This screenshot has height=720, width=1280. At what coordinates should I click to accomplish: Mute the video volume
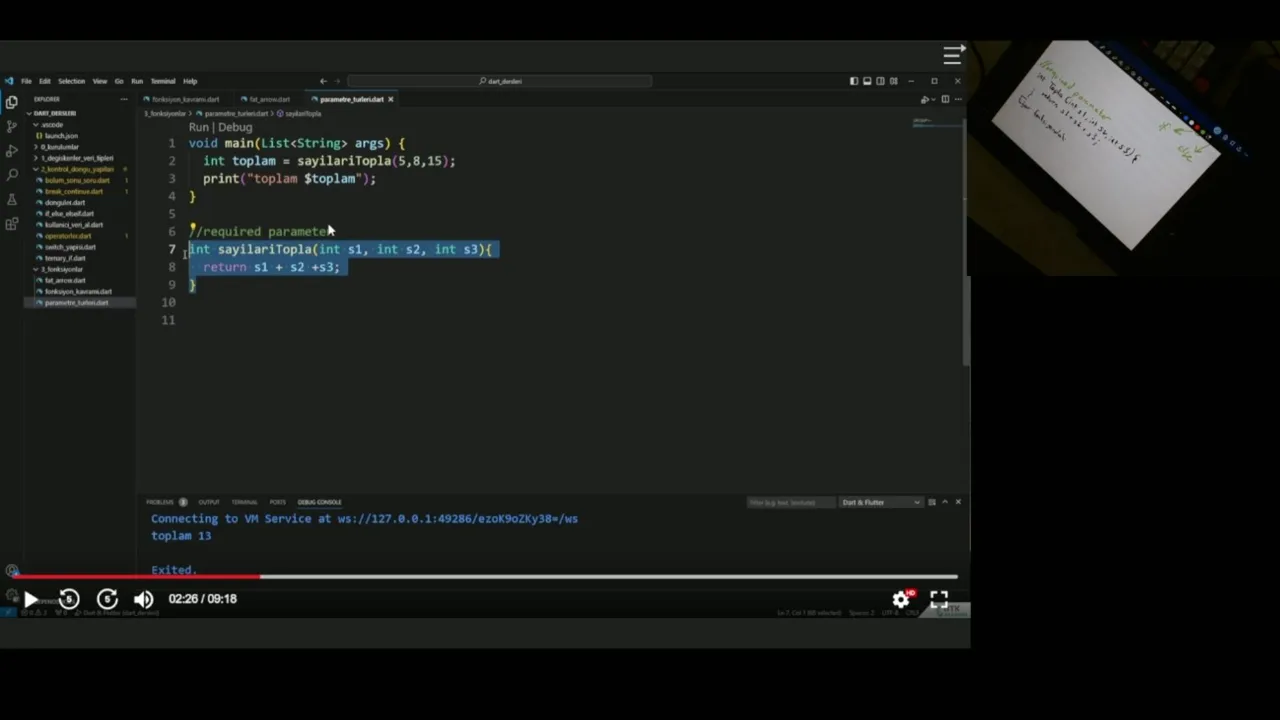pyautogui.click(x=144, y=599)
